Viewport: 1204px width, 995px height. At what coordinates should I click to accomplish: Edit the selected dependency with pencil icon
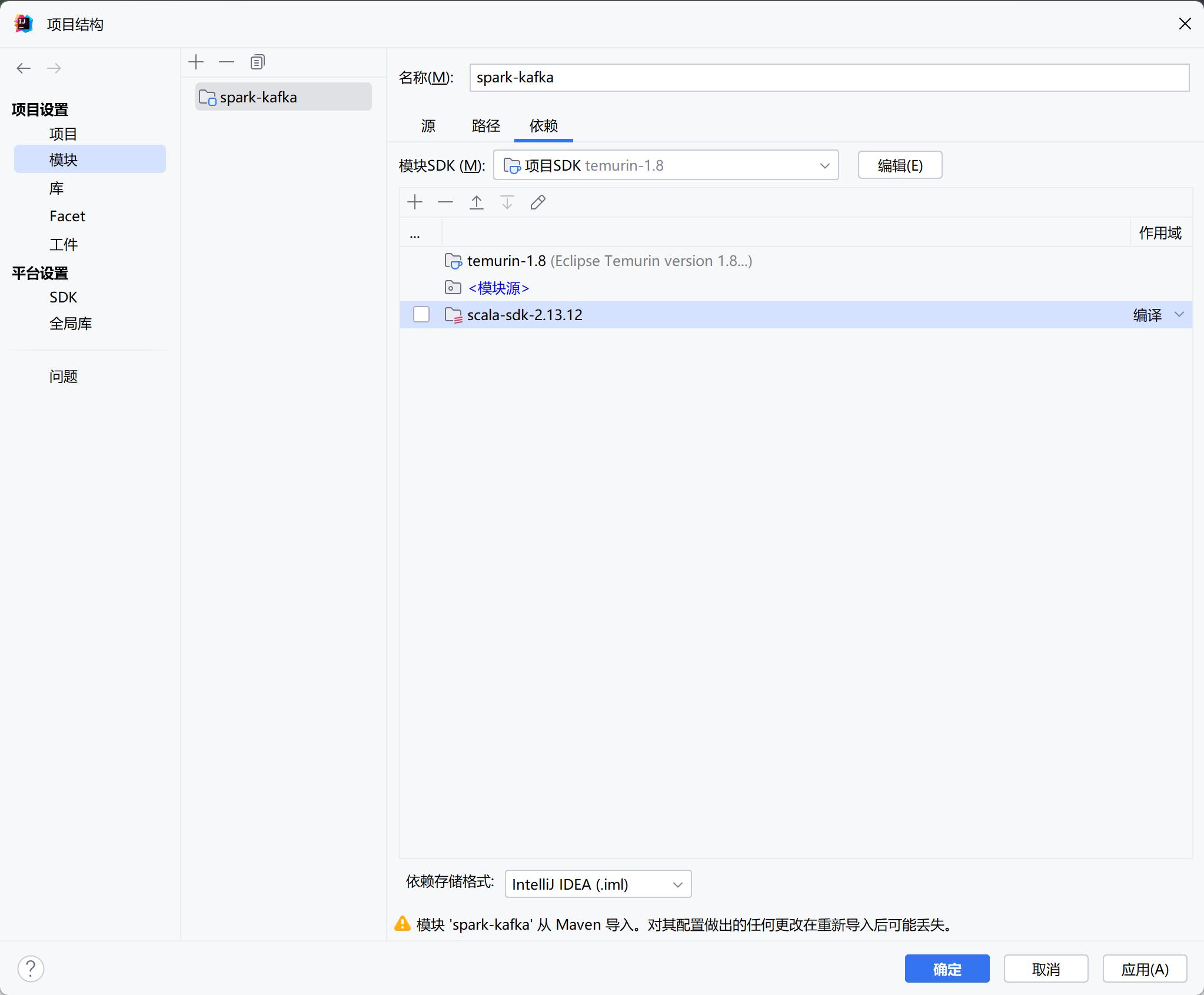538,202
